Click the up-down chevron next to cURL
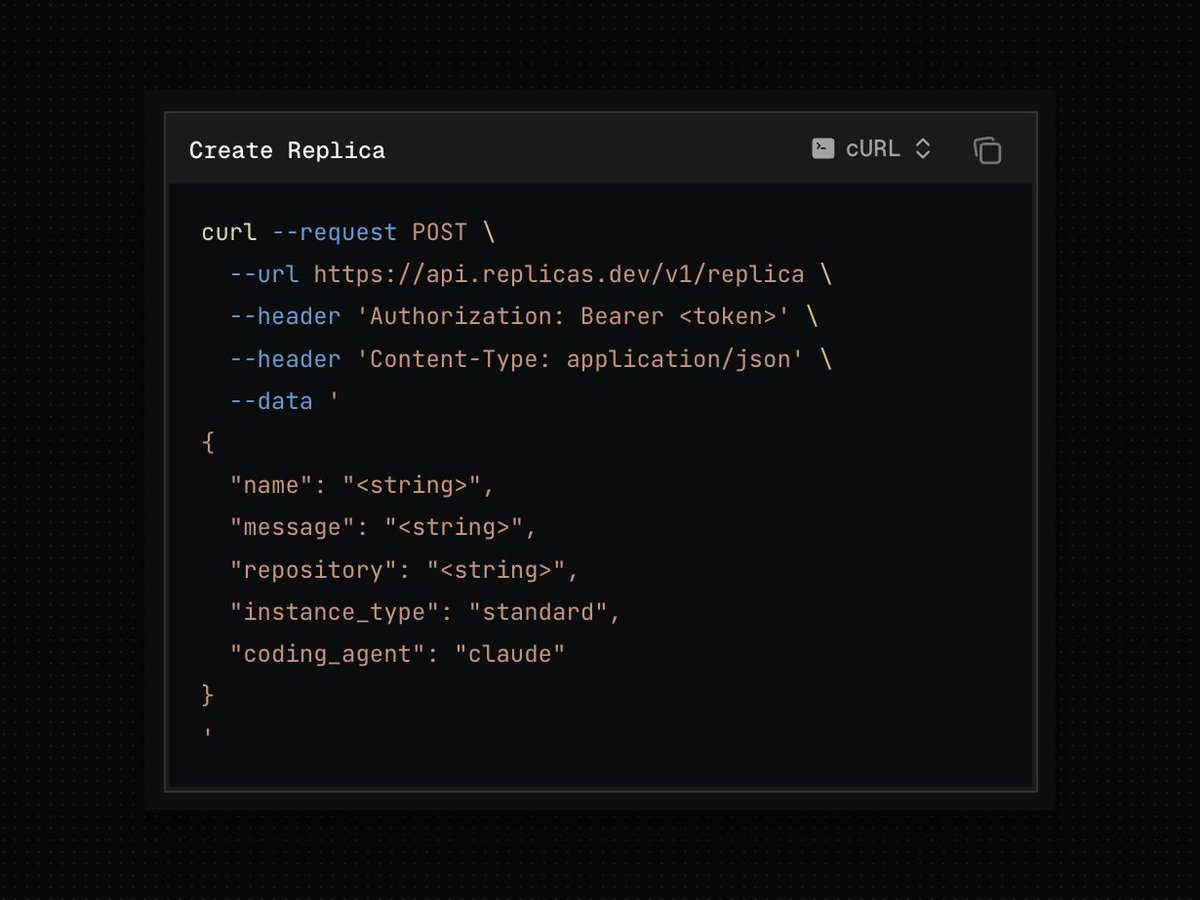This screenshot has height=900, width=1200. coord(923,149)
